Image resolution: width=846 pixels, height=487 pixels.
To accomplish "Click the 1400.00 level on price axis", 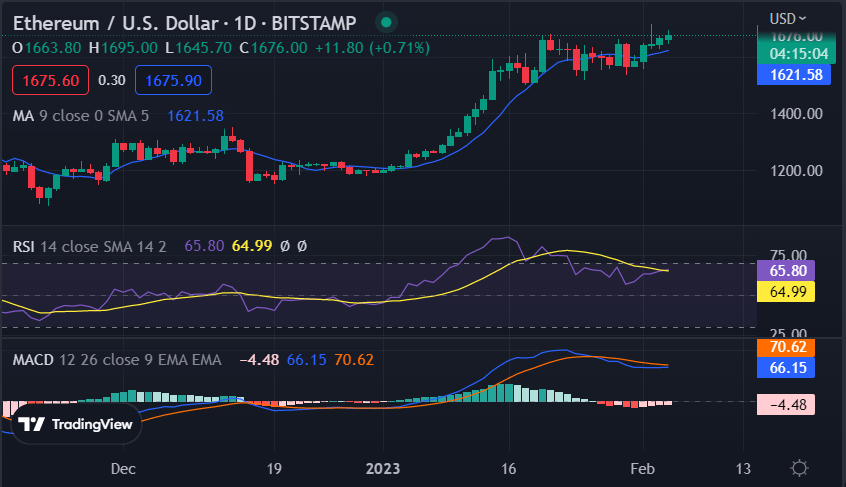I will [796, 115].
